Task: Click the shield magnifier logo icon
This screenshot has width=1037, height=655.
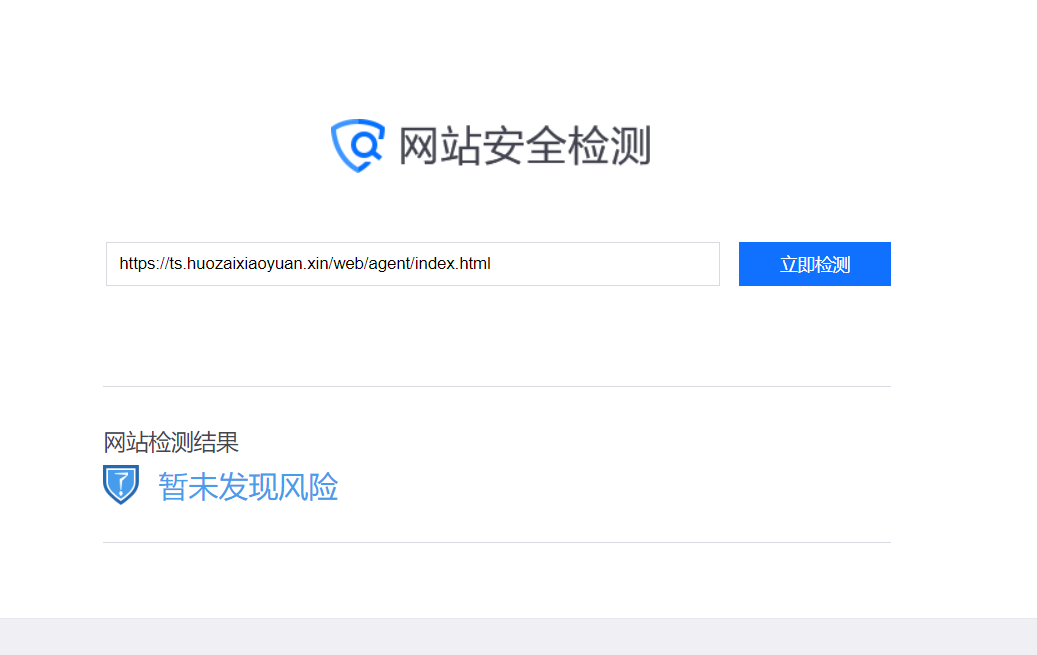Action: click(x=358, y=146)
